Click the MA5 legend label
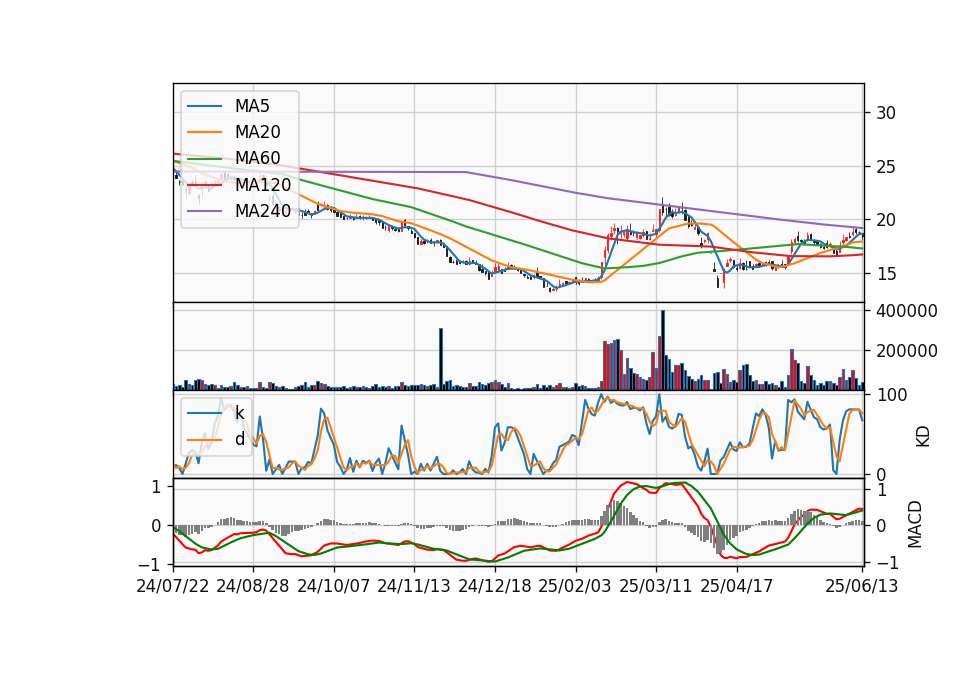This screenshot has width=960, height=690. coord(252,106)
